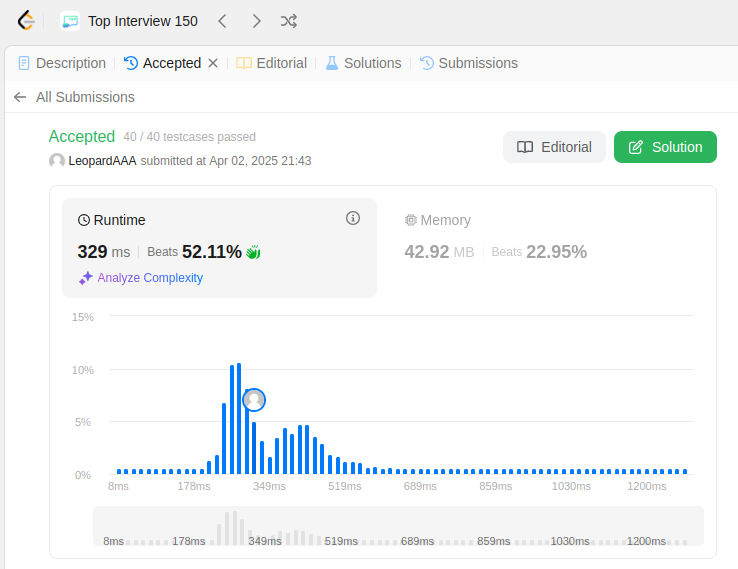Go to previous problem with left chevron
Image resolution: width=738 pixels, height=569 pixels.
[223, 21]
